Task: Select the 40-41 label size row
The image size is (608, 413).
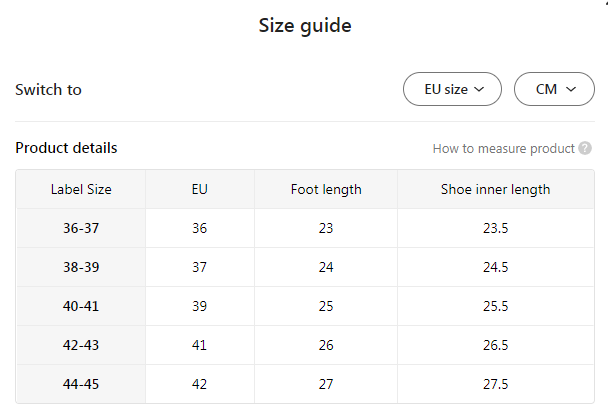Action: coord(81,306)
